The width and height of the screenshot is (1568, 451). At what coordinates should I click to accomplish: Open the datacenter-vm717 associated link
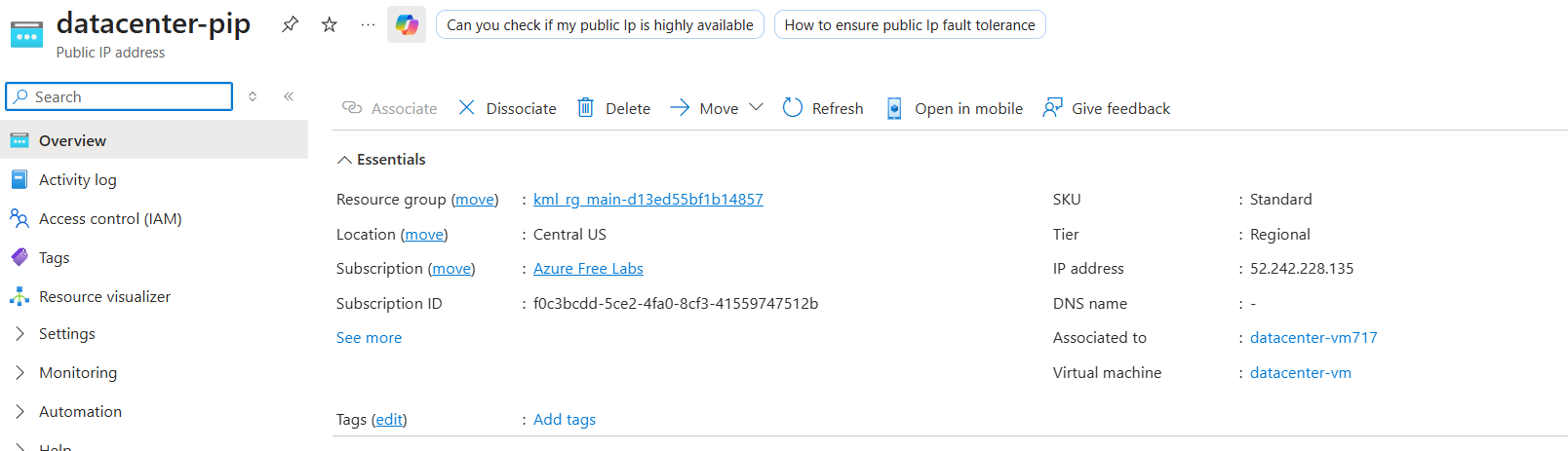[1313, 337]
